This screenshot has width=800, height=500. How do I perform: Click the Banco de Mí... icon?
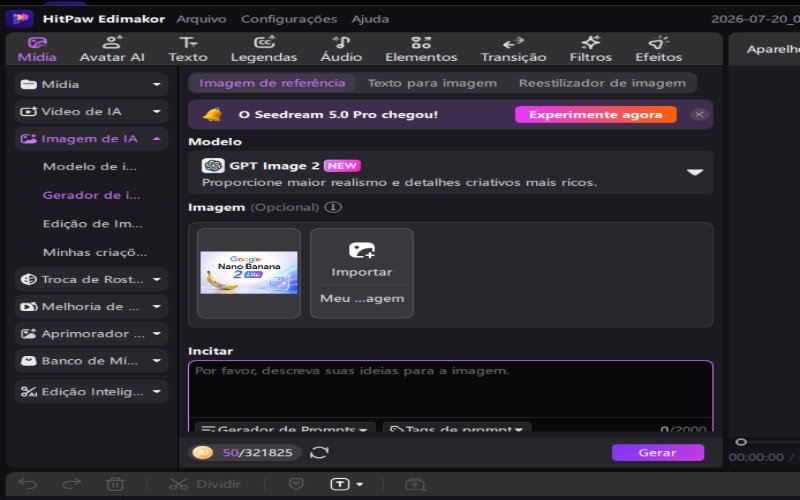(x=29, y=361)
